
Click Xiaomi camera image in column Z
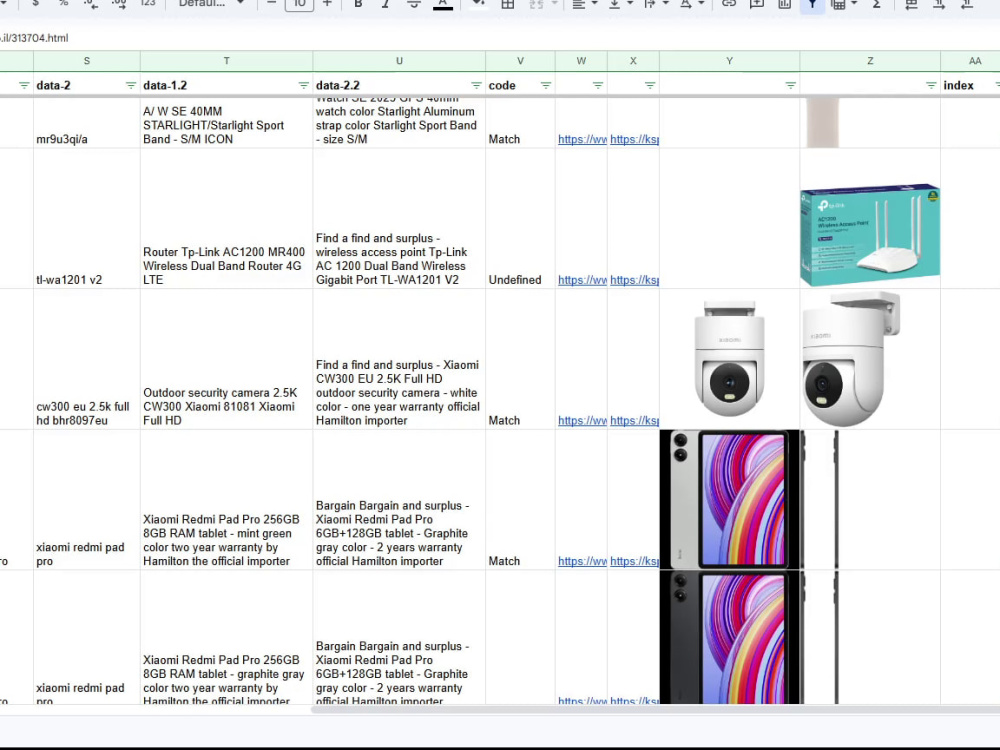click(851, 359)
